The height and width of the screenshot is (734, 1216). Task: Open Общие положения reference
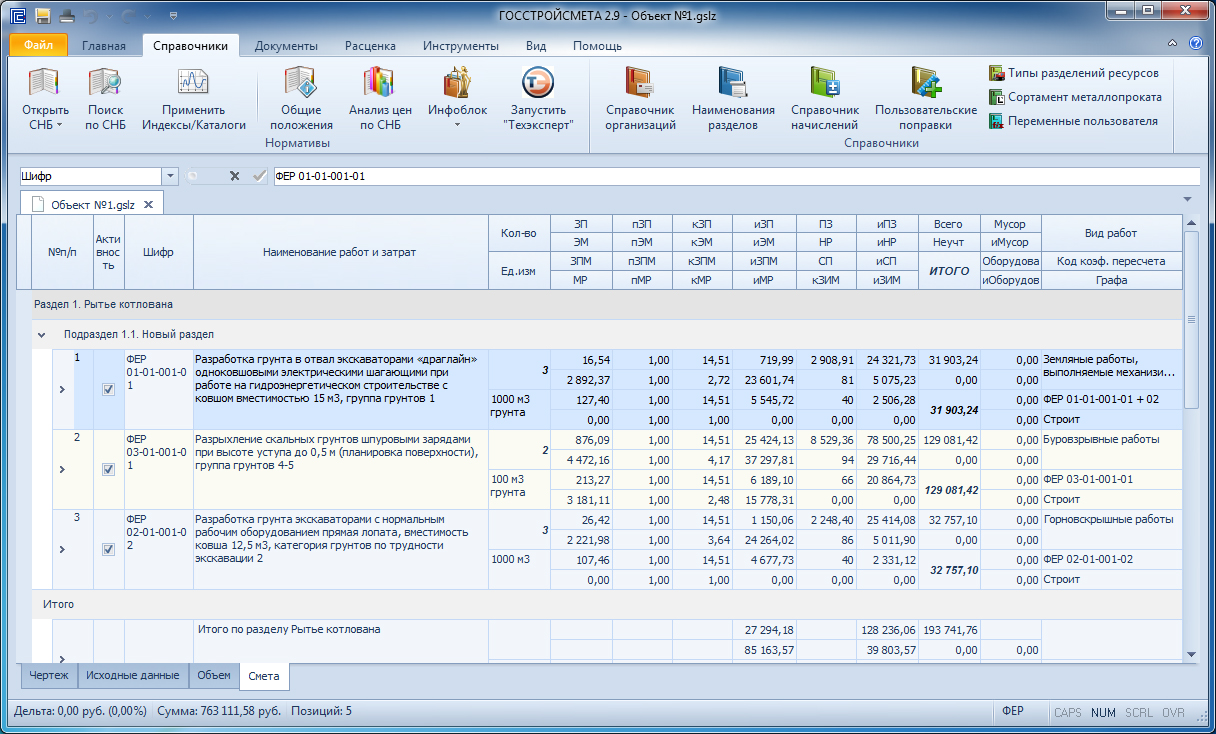point(300,98)
